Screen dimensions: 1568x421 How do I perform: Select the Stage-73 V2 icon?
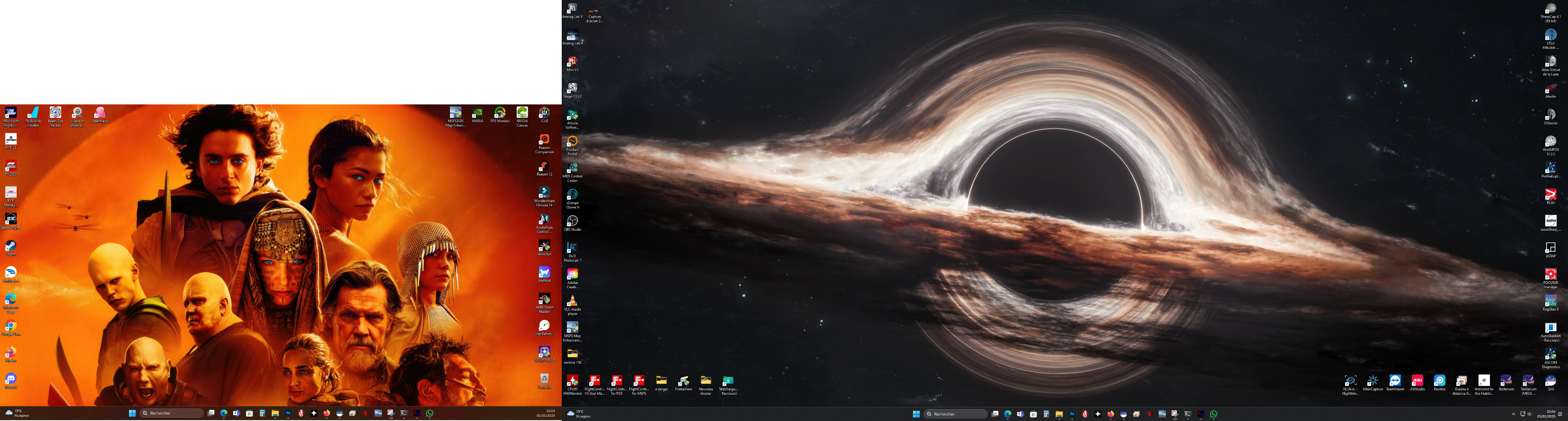[x=572, y=90]
